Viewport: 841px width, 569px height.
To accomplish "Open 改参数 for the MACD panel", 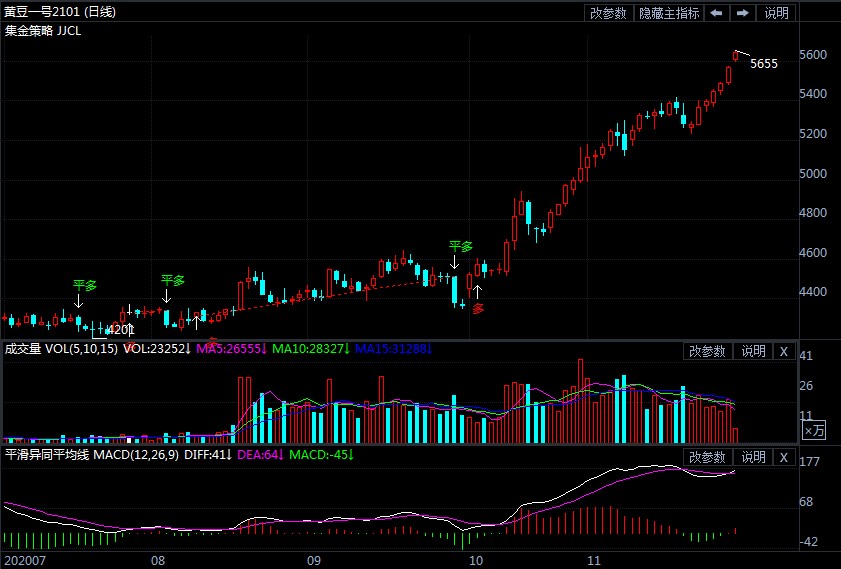I will 707,457.
